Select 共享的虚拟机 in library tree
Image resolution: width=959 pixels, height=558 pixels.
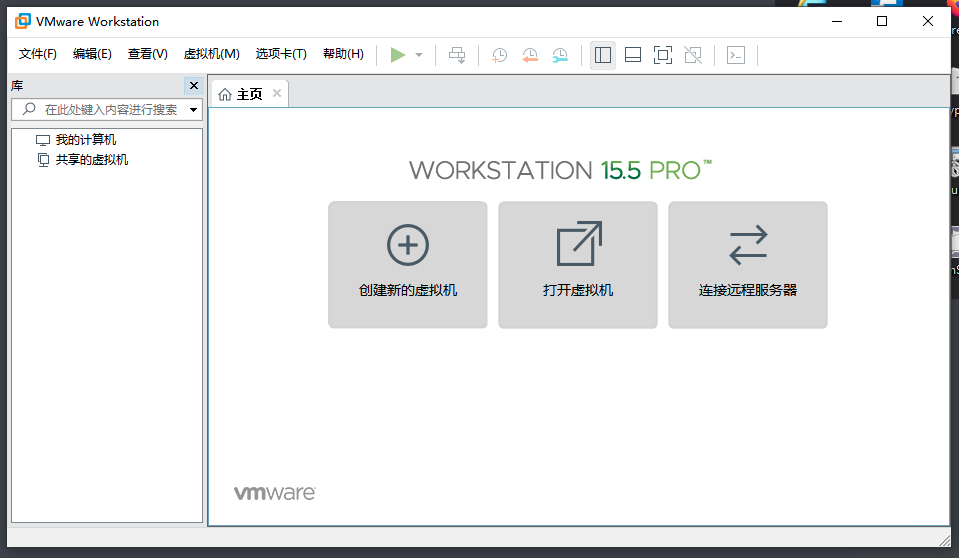tap(92, 160)
